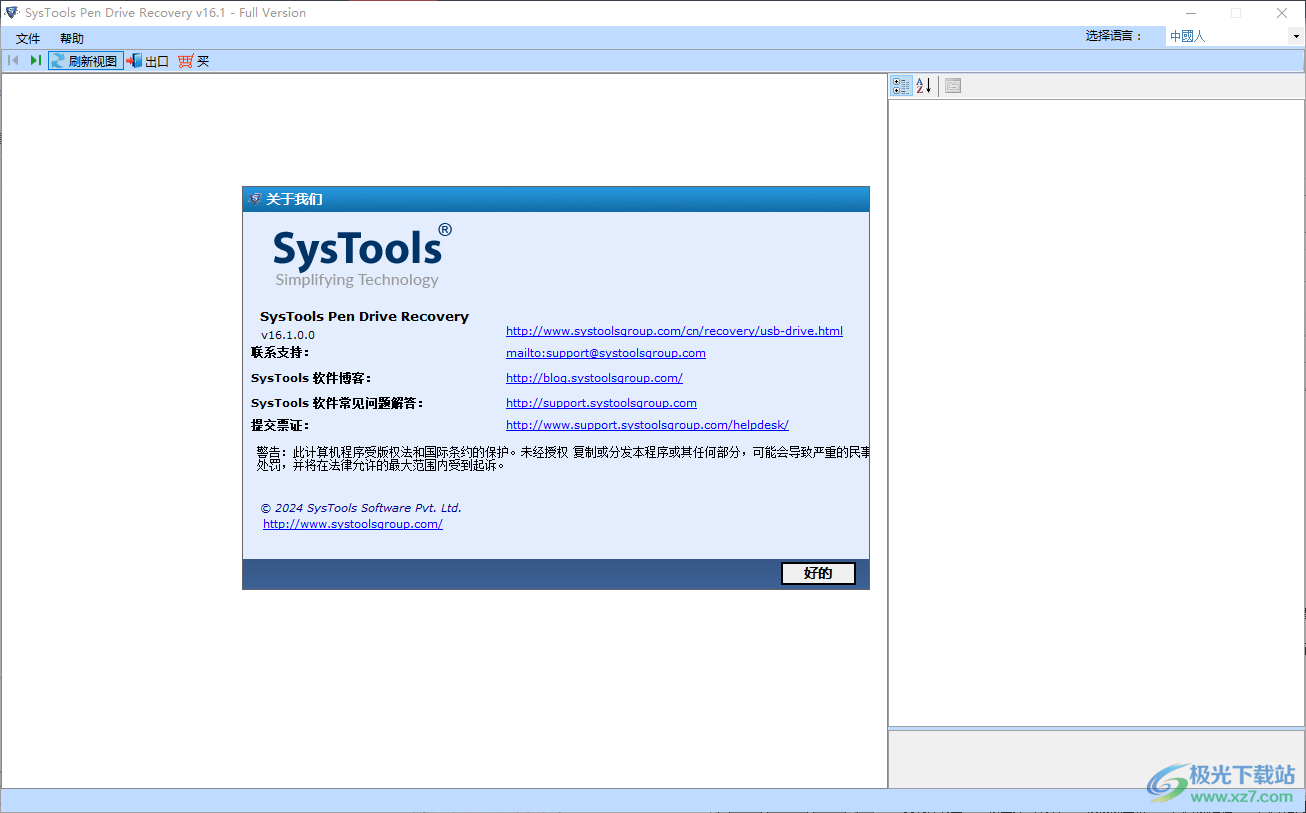This screenshot has width=1306, height=813.
Task: Click the SysTools shield icon on dialog titlebar
Action: tap(254, 199)
